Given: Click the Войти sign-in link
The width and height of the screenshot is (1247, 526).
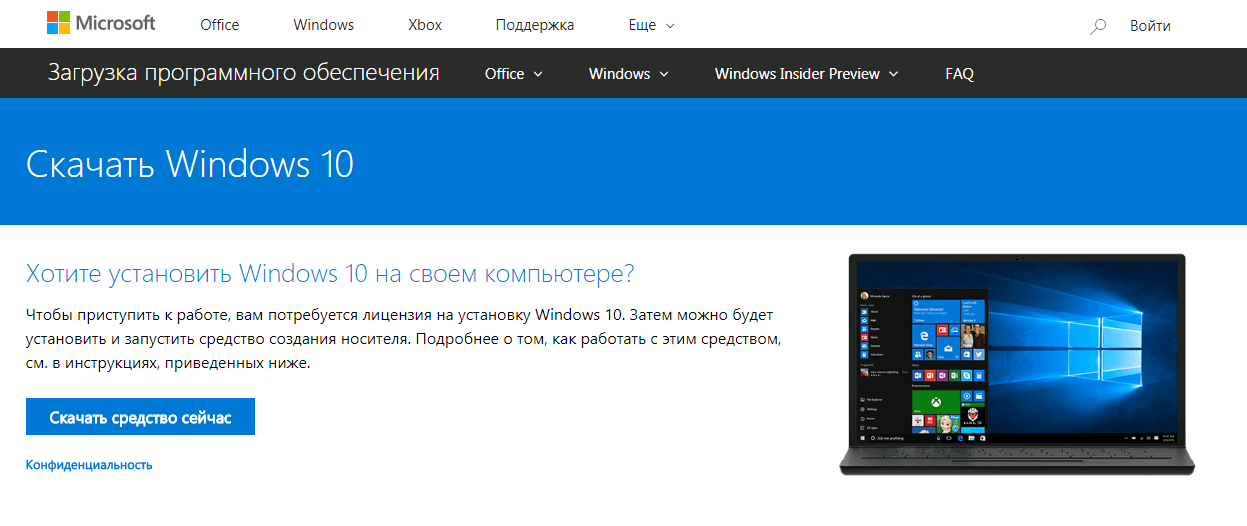Looking at the screenshot, I should (x=1150, y=26).
